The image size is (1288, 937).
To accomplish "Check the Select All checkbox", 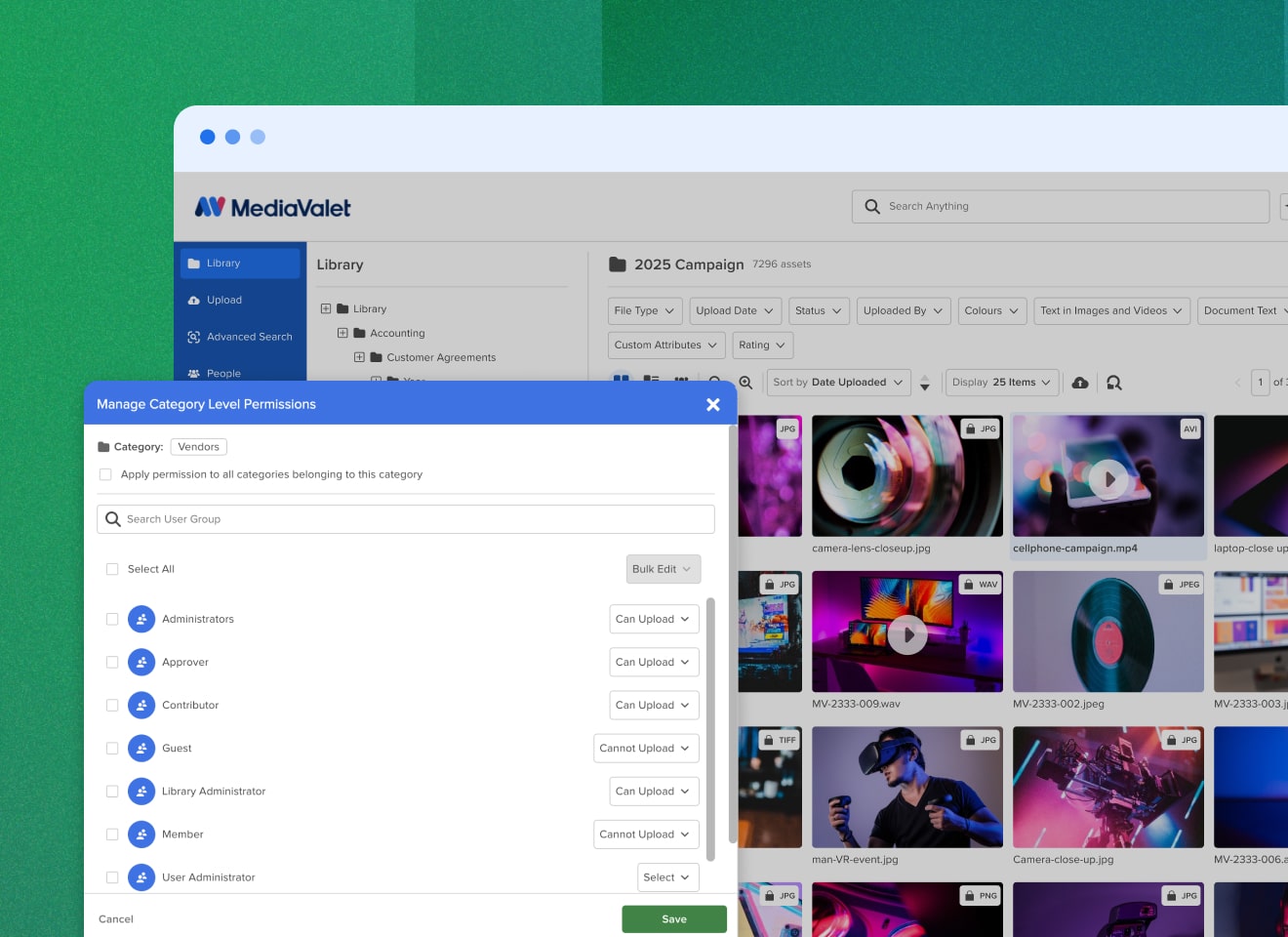I will [x=112, y=569].
